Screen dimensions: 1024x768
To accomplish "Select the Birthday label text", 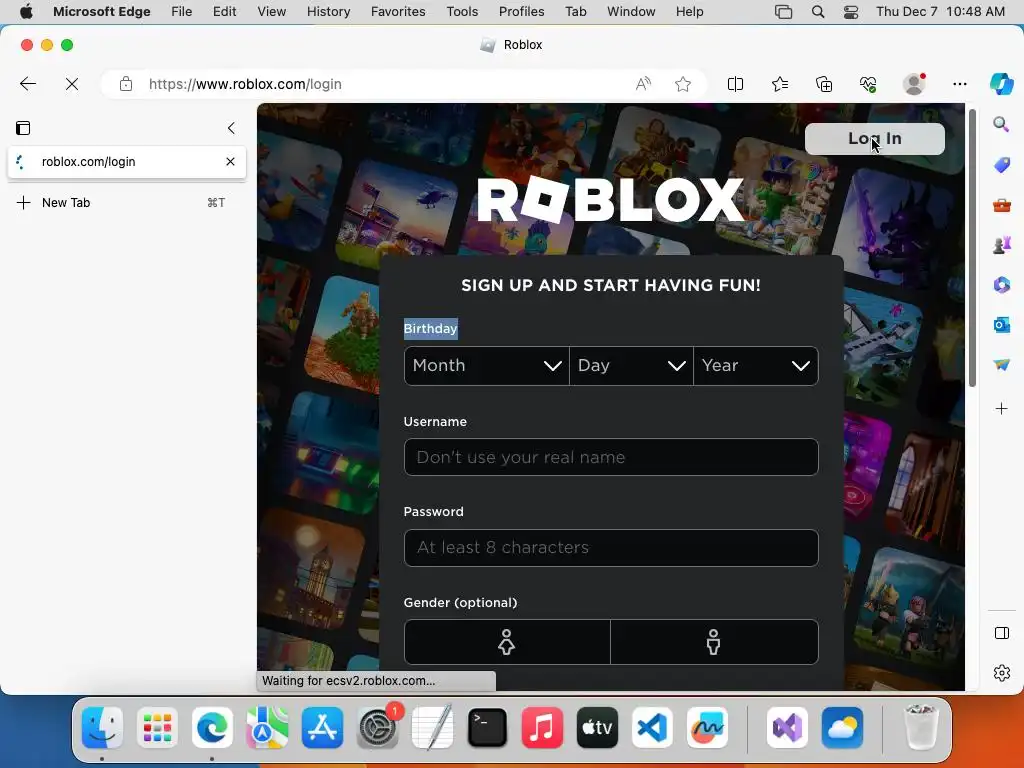I will click(430, 328).
